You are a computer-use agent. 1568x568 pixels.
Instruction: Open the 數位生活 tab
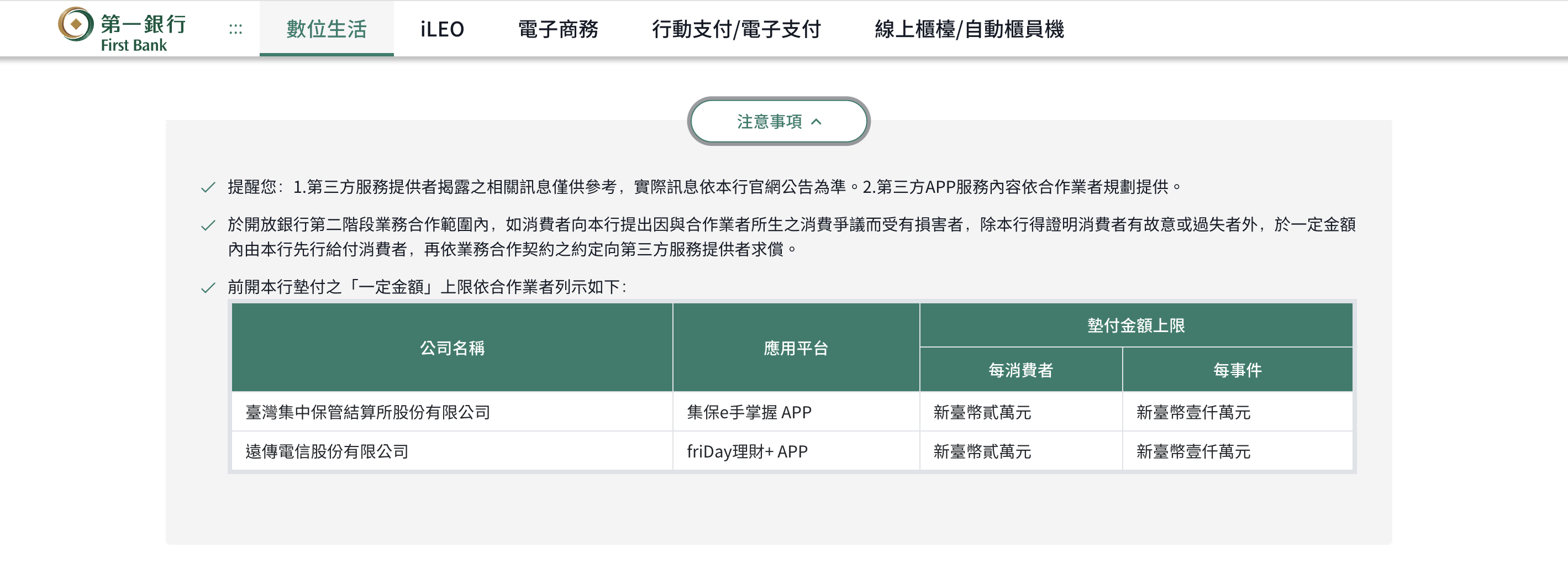click(x=327, y=29)
